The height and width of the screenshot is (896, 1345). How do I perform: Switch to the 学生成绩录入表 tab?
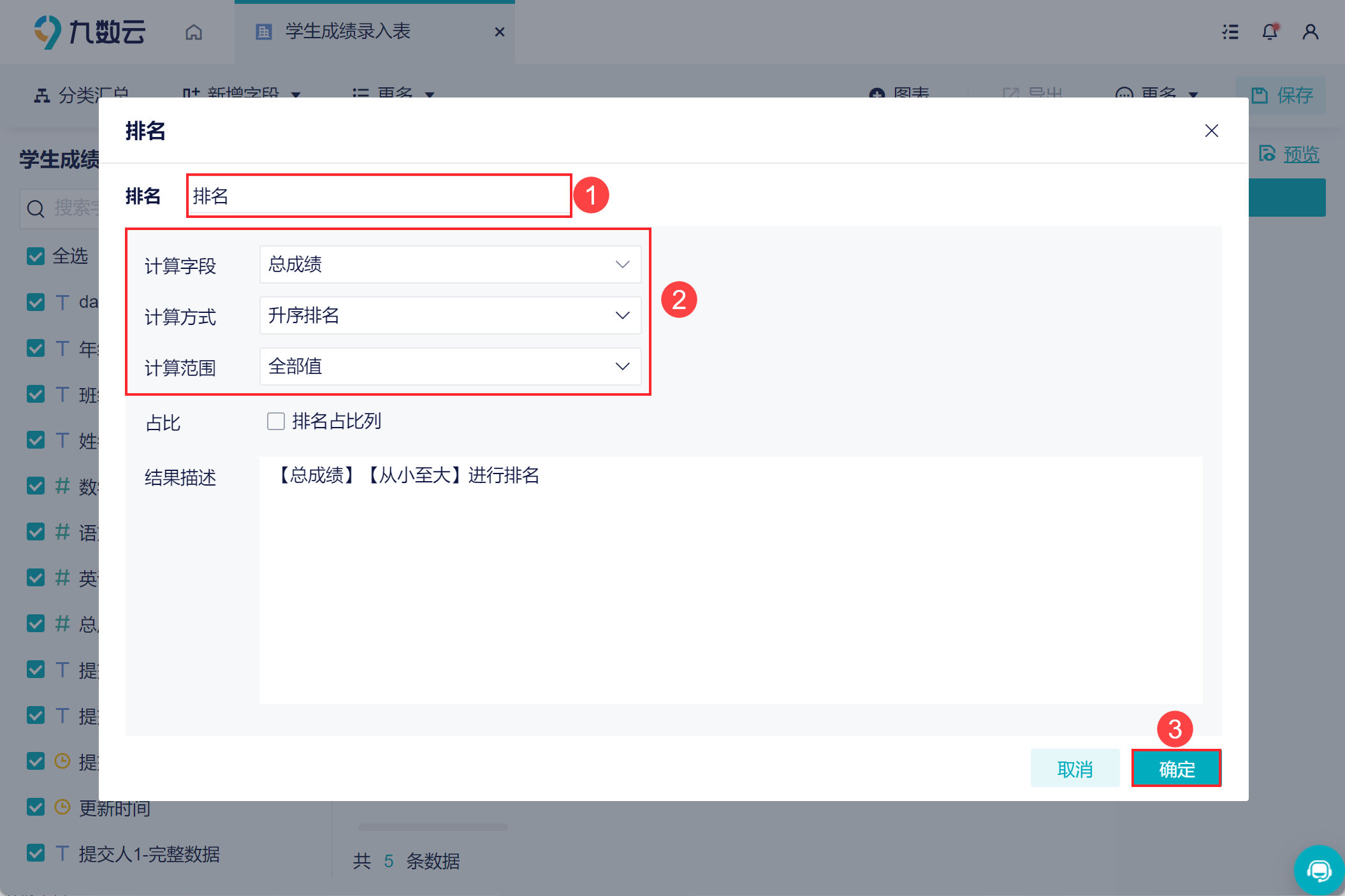click(x=347, y=32)
